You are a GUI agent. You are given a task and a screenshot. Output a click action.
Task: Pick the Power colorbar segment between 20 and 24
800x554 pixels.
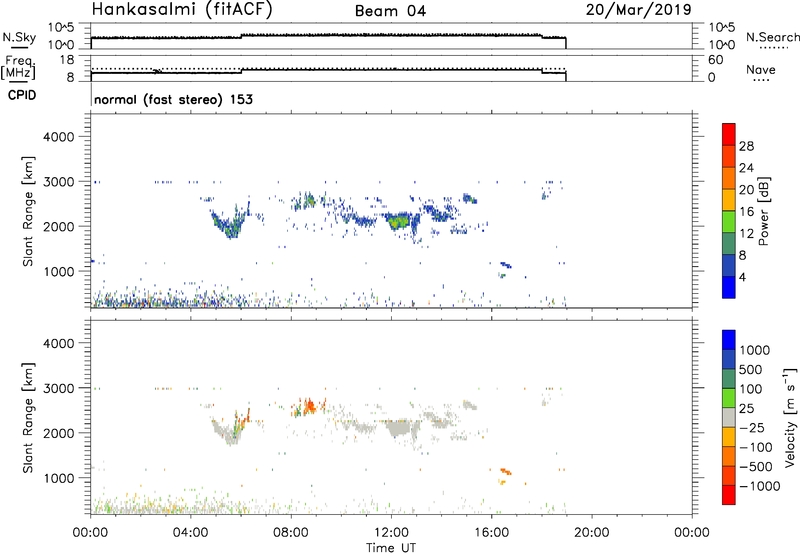coord(729,178)
